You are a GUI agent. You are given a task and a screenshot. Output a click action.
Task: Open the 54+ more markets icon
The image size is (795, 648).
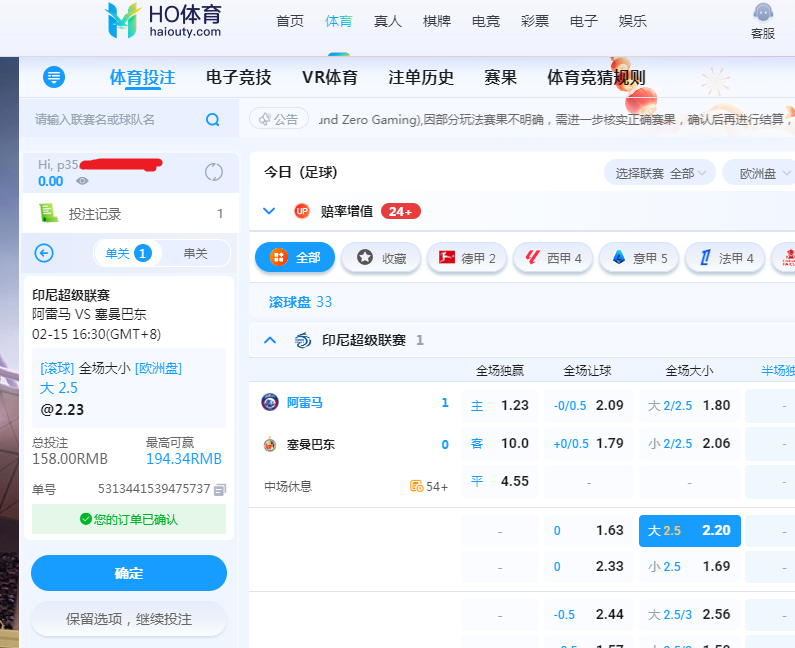[417, 486]
